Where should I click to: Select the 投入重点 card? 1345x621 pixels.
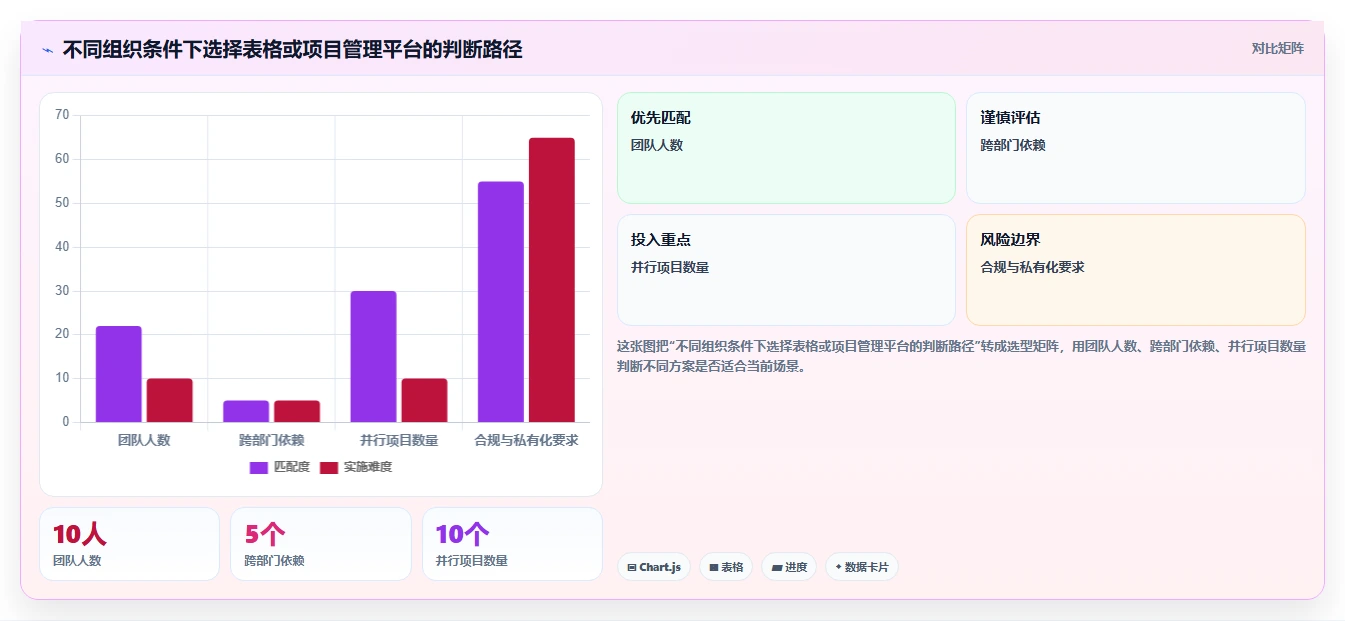pos(786,270)
